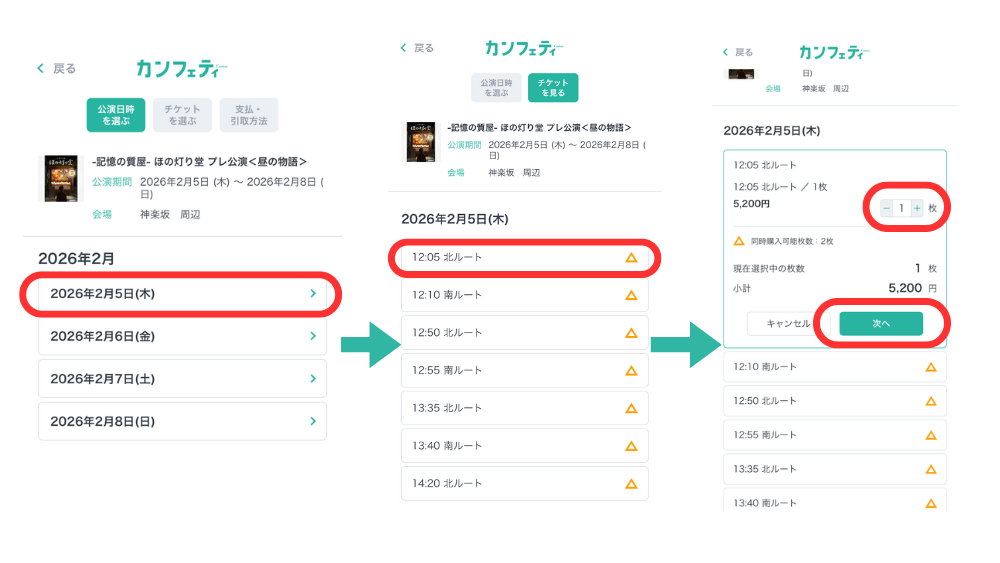The image size is (1000, 563).
Task: Select the チケットを見る tab in the middle panel
Action: point(552,87)
